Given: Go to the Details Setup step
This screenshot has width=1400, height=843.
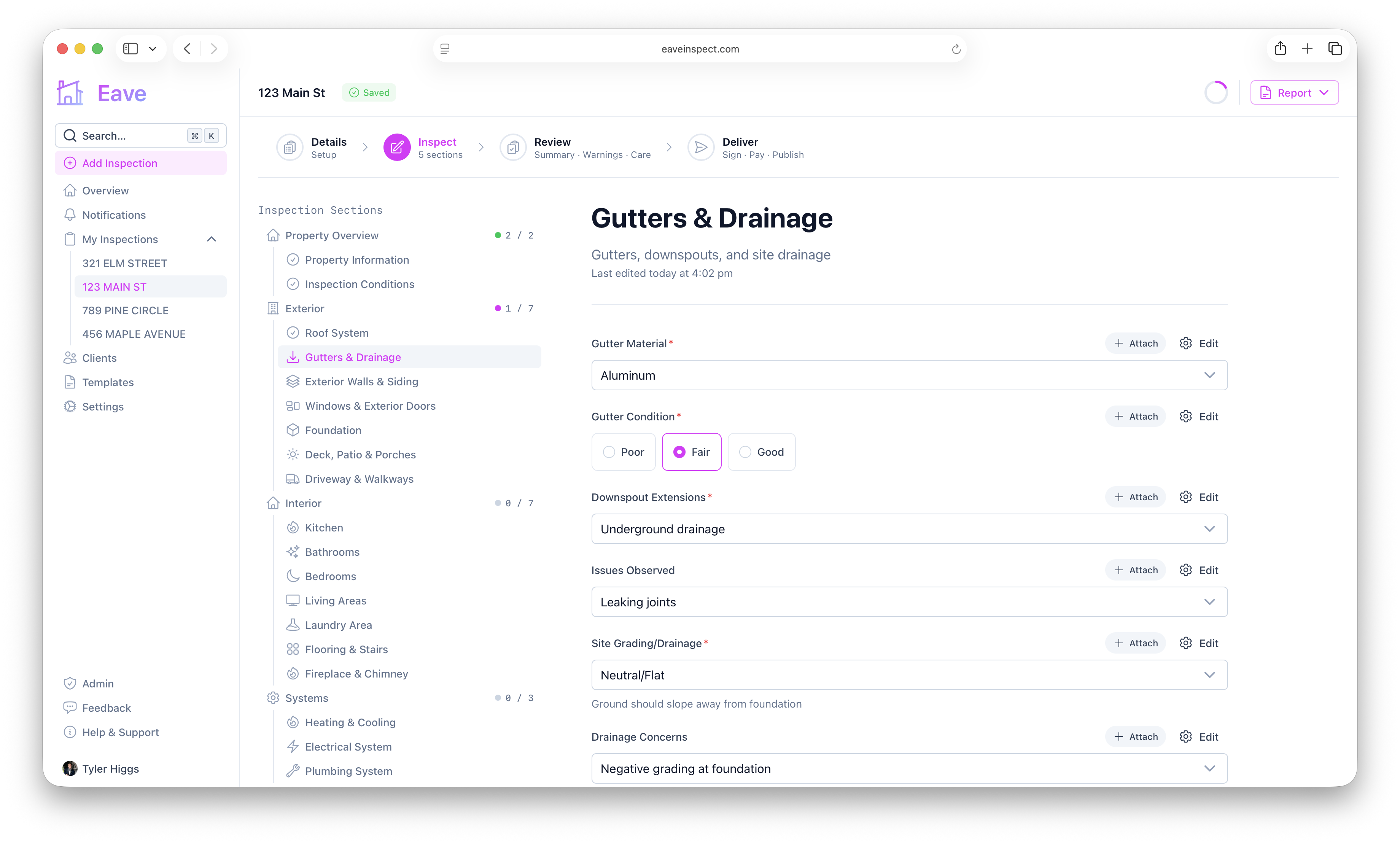Looking at the screenshot, I should click(312, 148).
